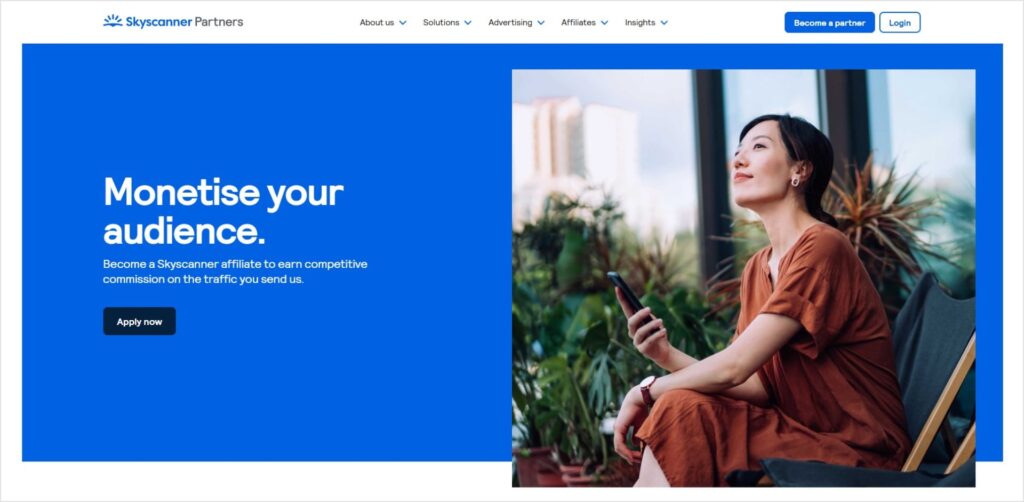Open the Solutions menu label

click(441, 22)
